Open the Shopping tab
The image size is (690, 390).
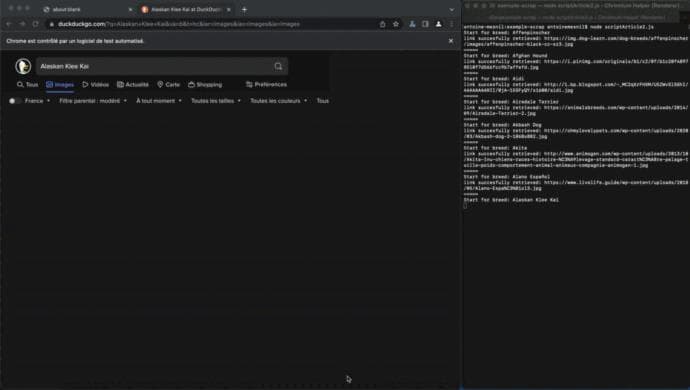tap(205, 85)
